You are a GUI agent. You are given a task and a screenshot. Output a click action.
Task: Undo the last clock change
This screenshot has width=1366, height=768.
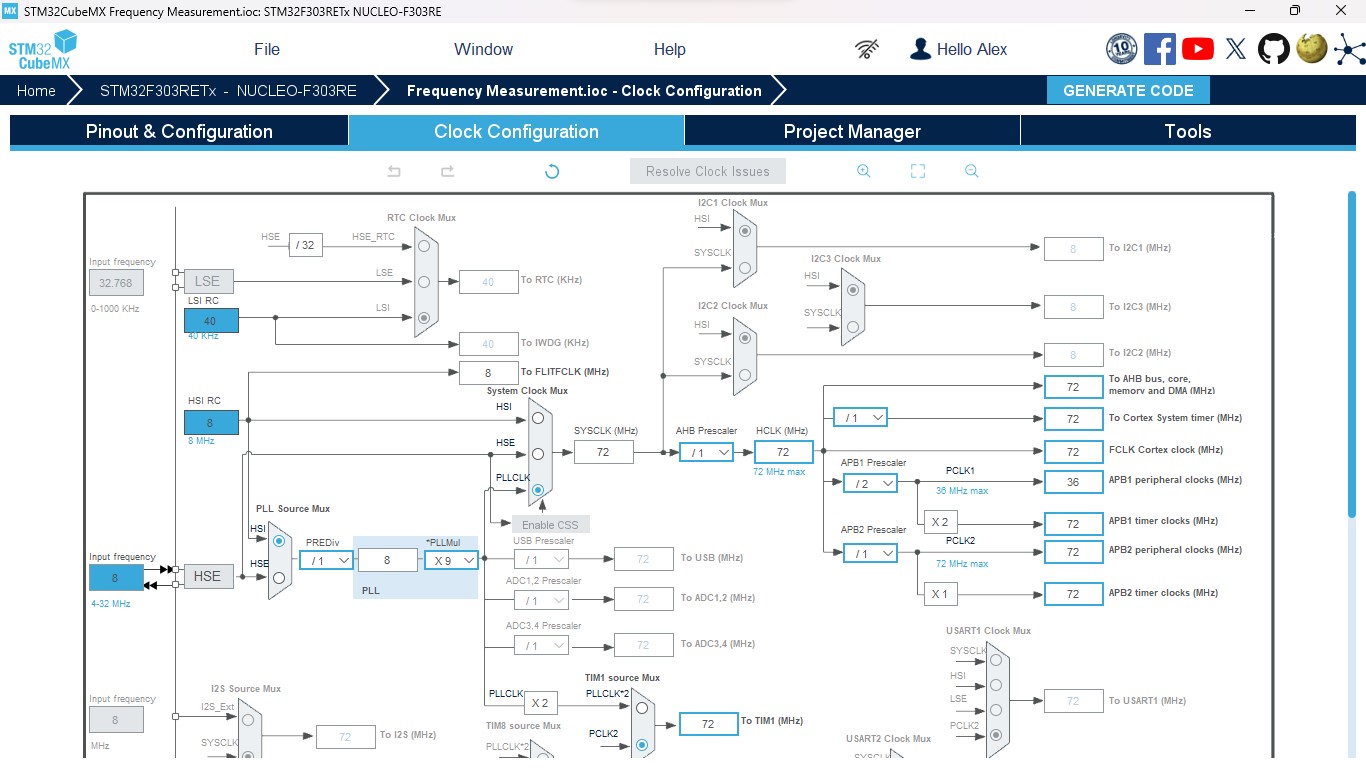point(394,171)
